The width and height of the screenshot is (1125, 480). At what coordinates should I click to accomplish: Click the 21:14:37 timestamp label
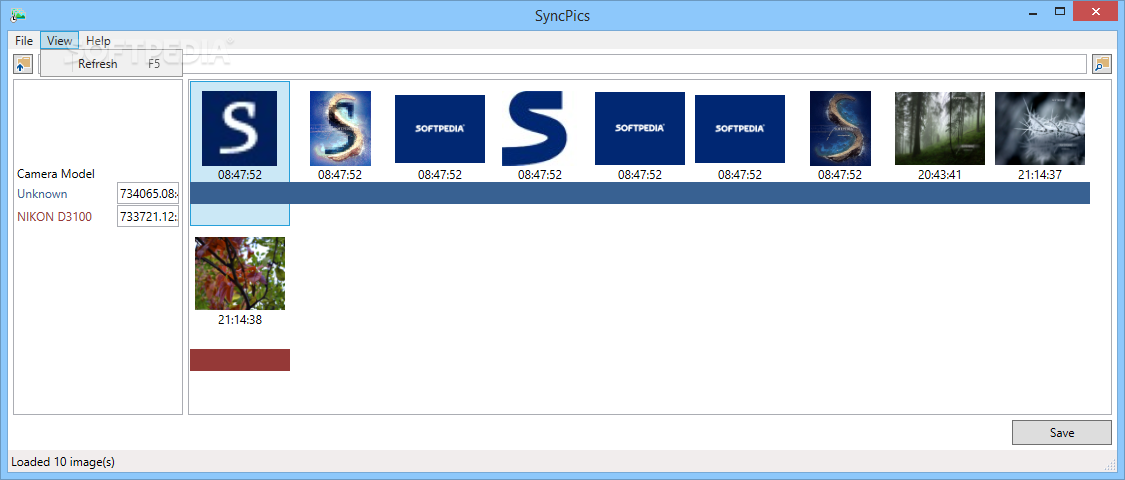coord(1040,174)
